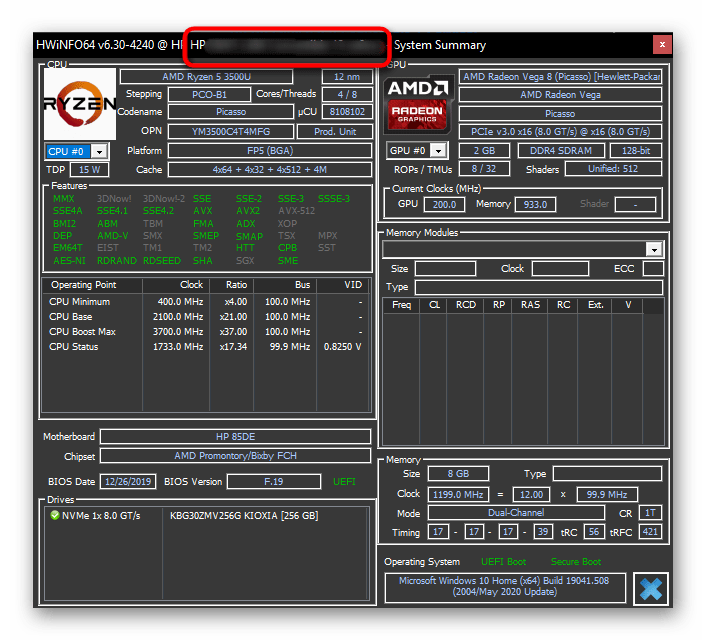Screen dimensions: 705x640
Task: Click the AMD-V feature label
Action: 112,236
